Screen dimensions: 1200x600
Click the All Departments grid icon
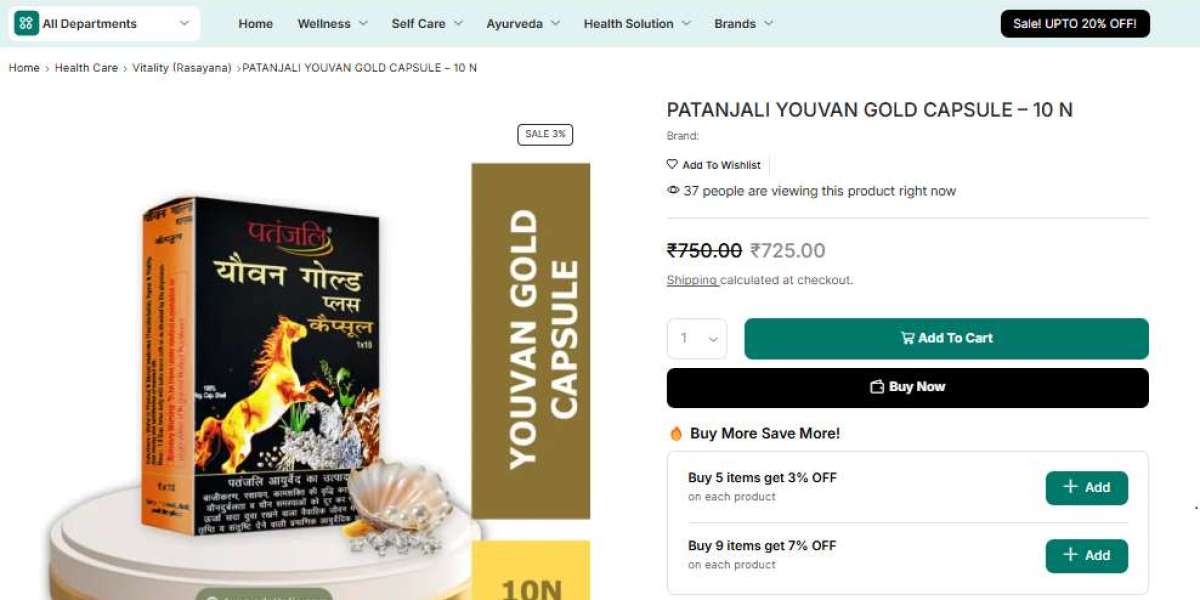27,23
